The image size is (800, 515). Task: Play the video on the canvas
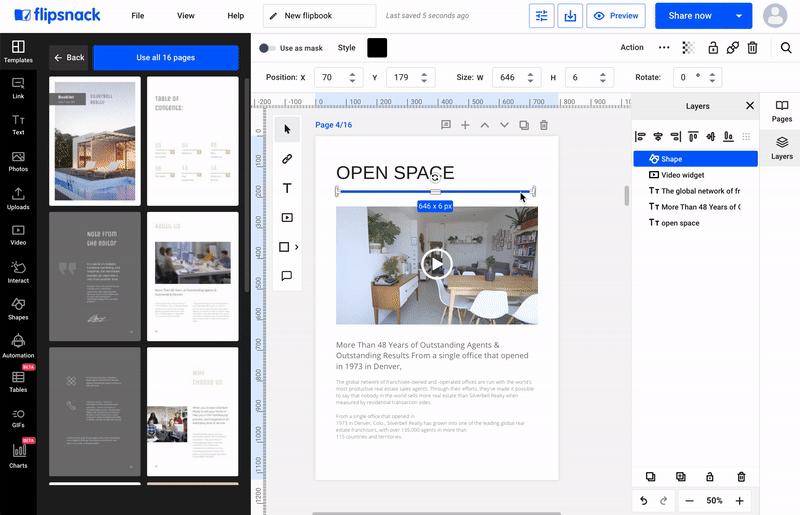pos(437,264)
